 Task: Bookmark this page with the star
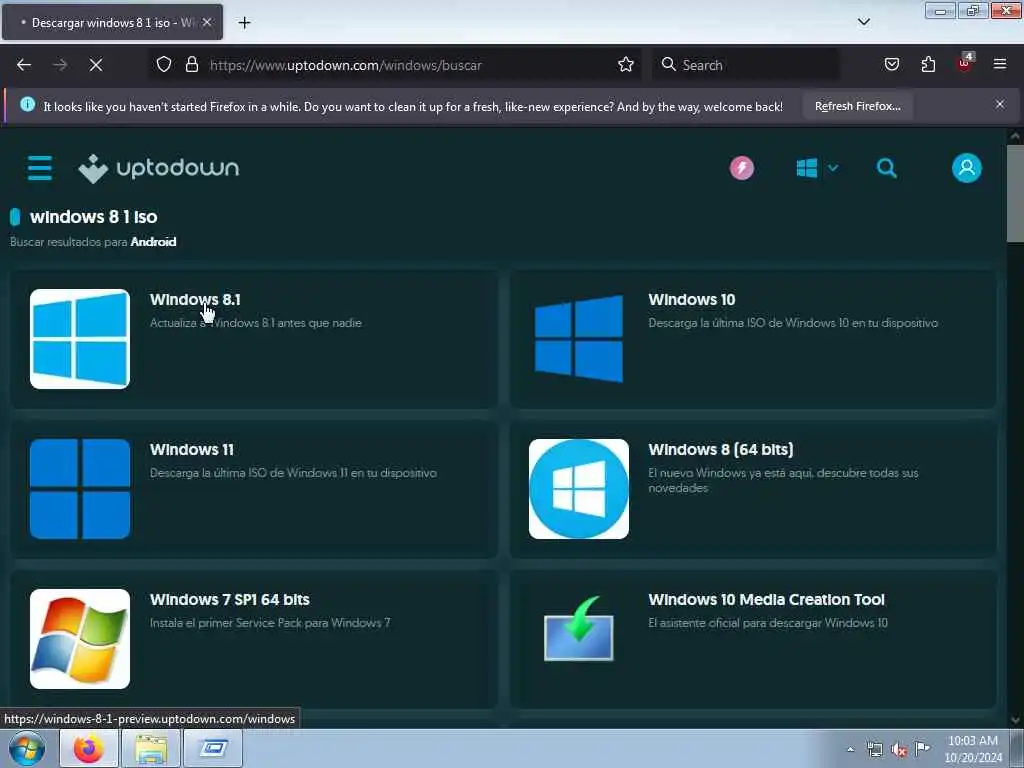[626, 64]
